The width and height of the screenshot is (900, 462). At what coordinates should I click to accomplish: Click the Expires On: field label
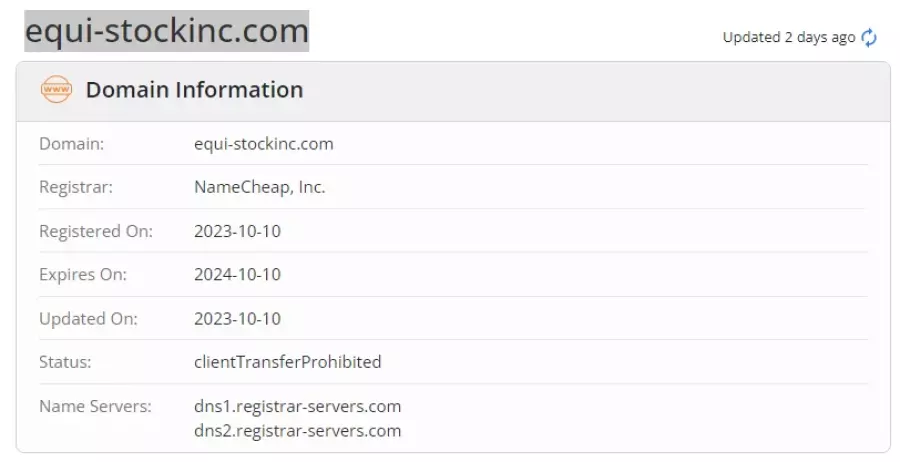point(83,275)
